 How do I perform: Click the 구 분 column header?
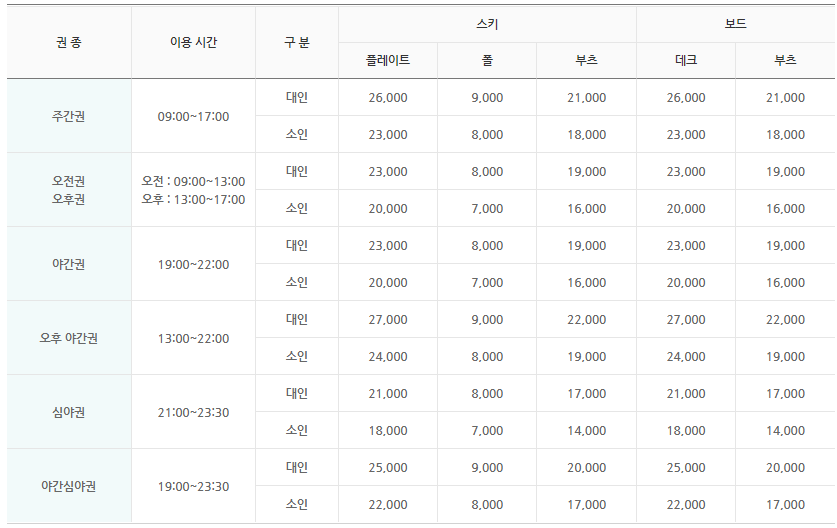[x=297, y=42]
